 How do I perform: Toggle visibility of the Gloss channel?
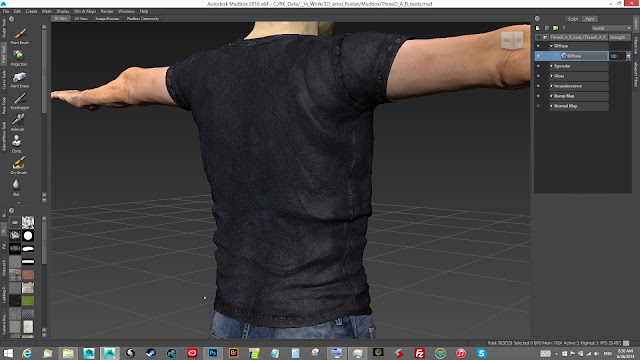tap(538, 76)
